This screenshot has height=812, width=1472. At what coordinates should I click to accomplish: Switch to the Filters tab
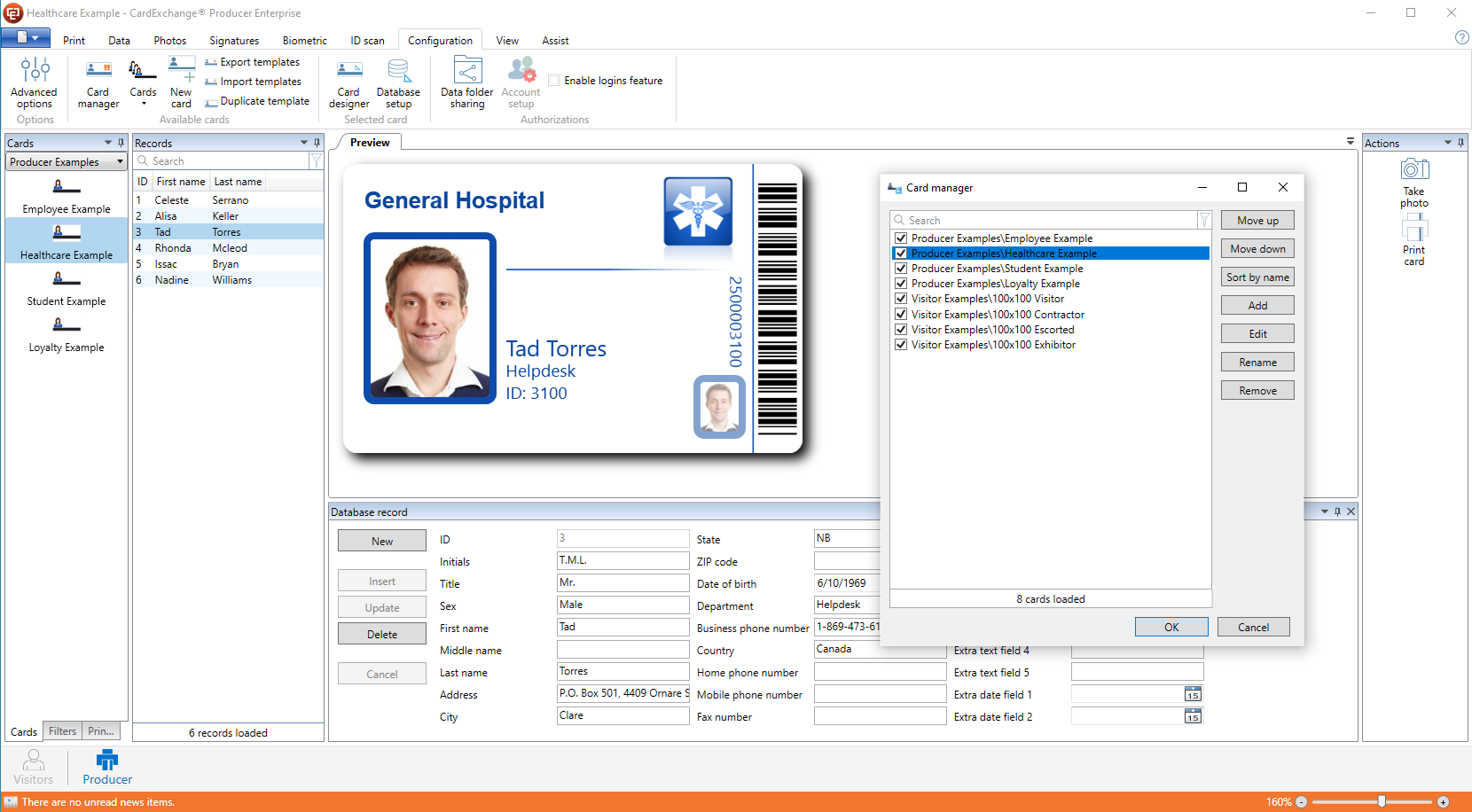tap(62, 731)
